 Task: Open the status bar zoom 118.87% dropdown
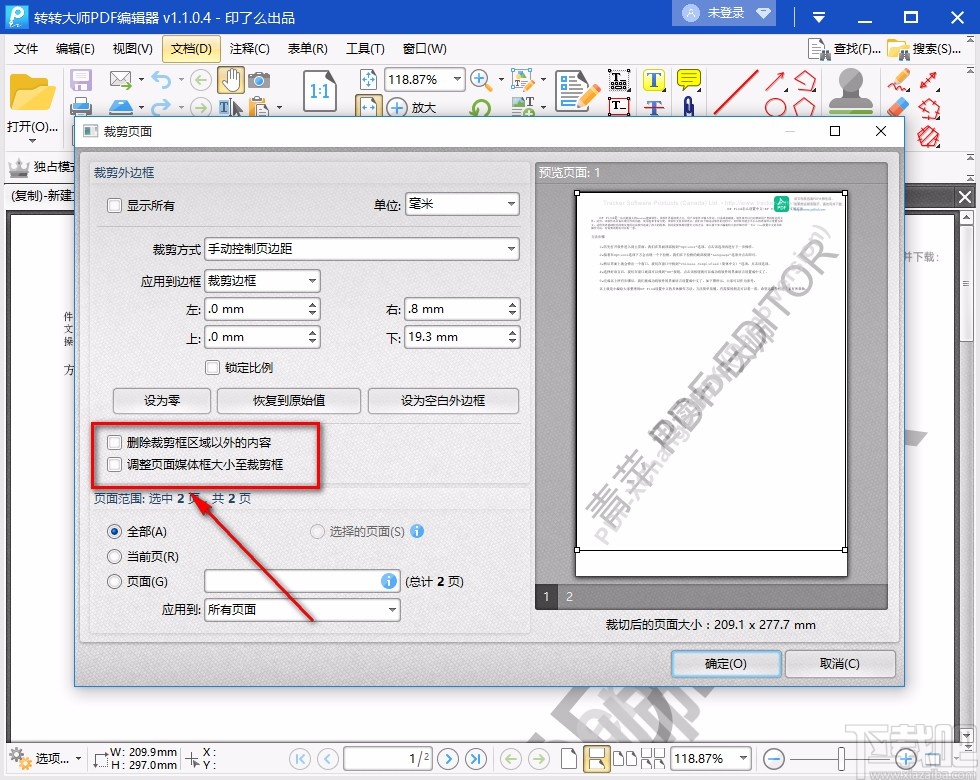point(743,759)
